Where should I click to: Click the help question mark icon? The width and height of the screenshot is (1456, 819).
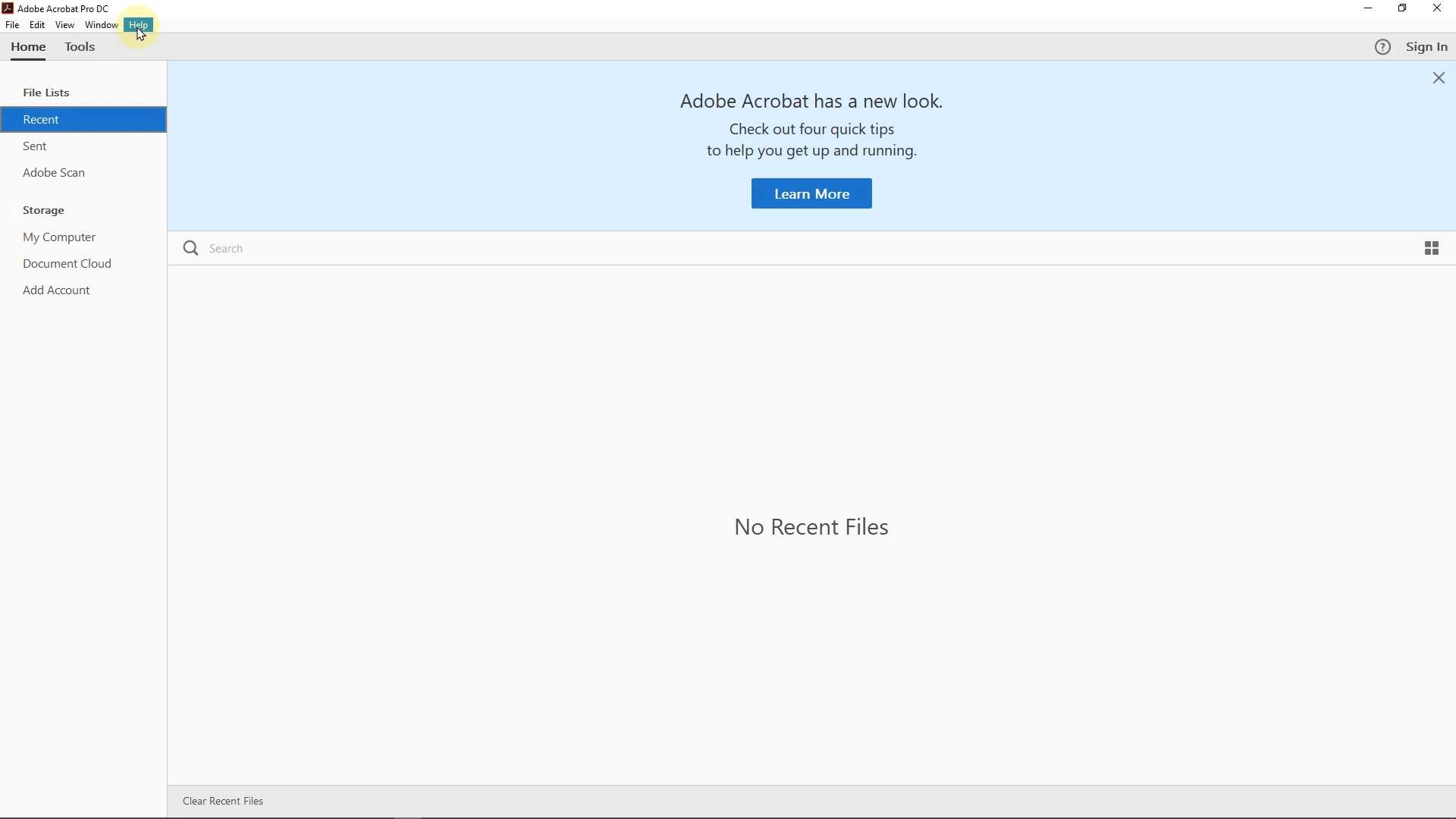click(x=1382, y=48)
